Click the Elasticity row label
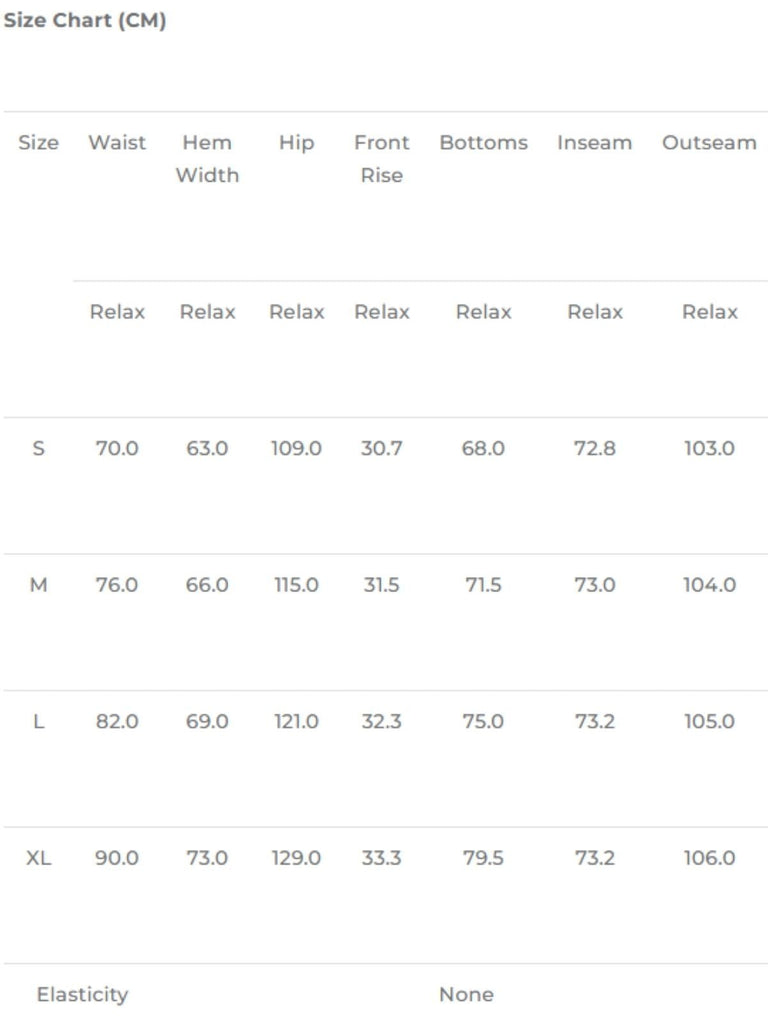Screen dimensions: 768x1024 pyautogui.click(x=83, y=995)
